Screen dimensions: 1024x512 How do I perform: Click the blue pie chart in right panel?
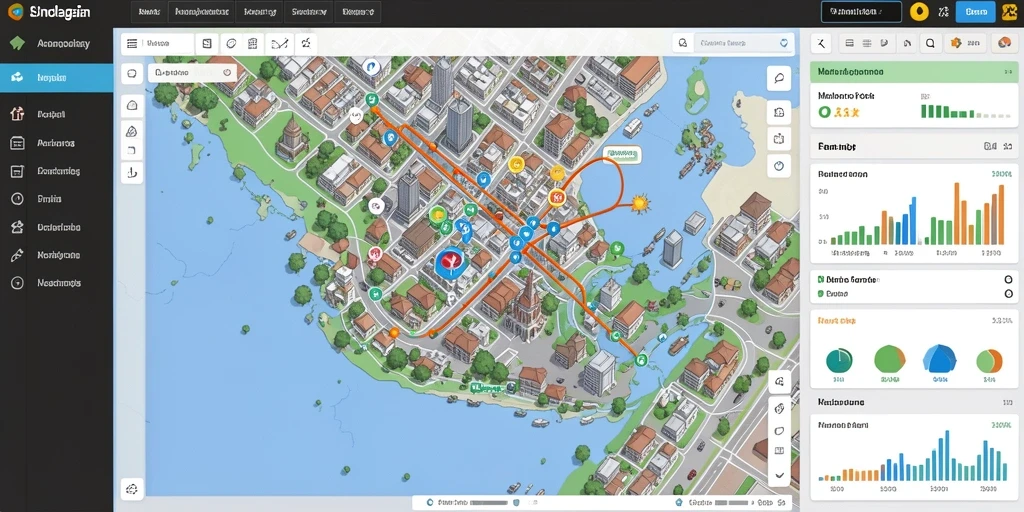pos(940,359)
